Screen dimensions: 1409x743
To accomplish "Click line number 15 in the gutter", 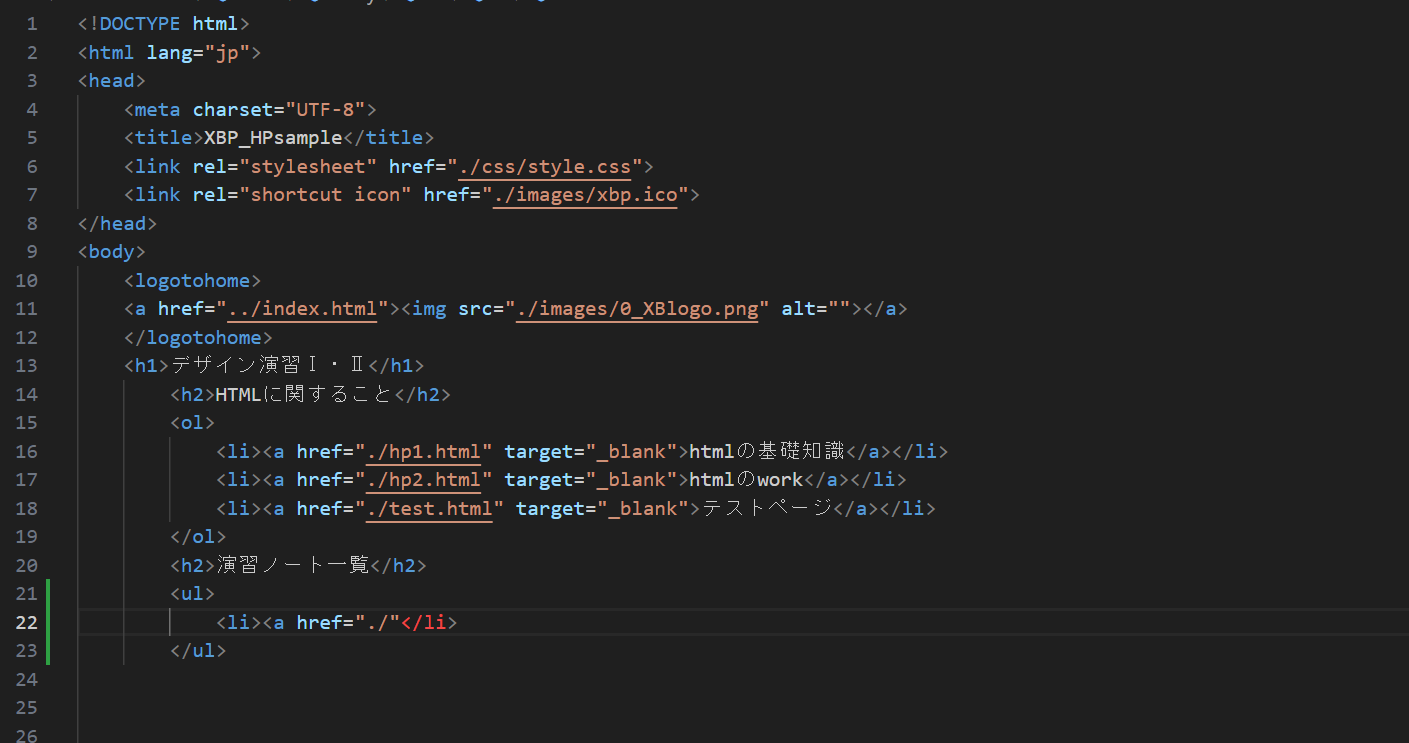I will pos(27,423).
